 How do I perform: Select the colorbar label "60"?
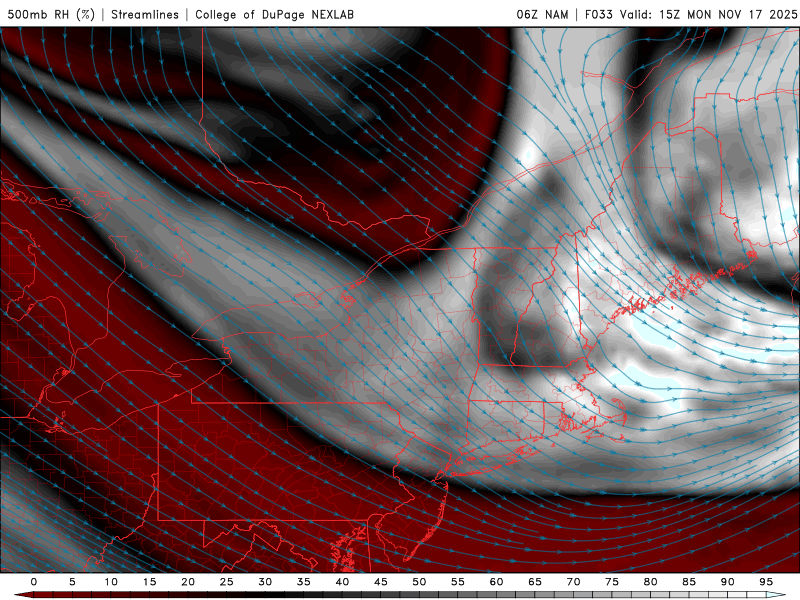pyautogui.click(x=496, y=582)
